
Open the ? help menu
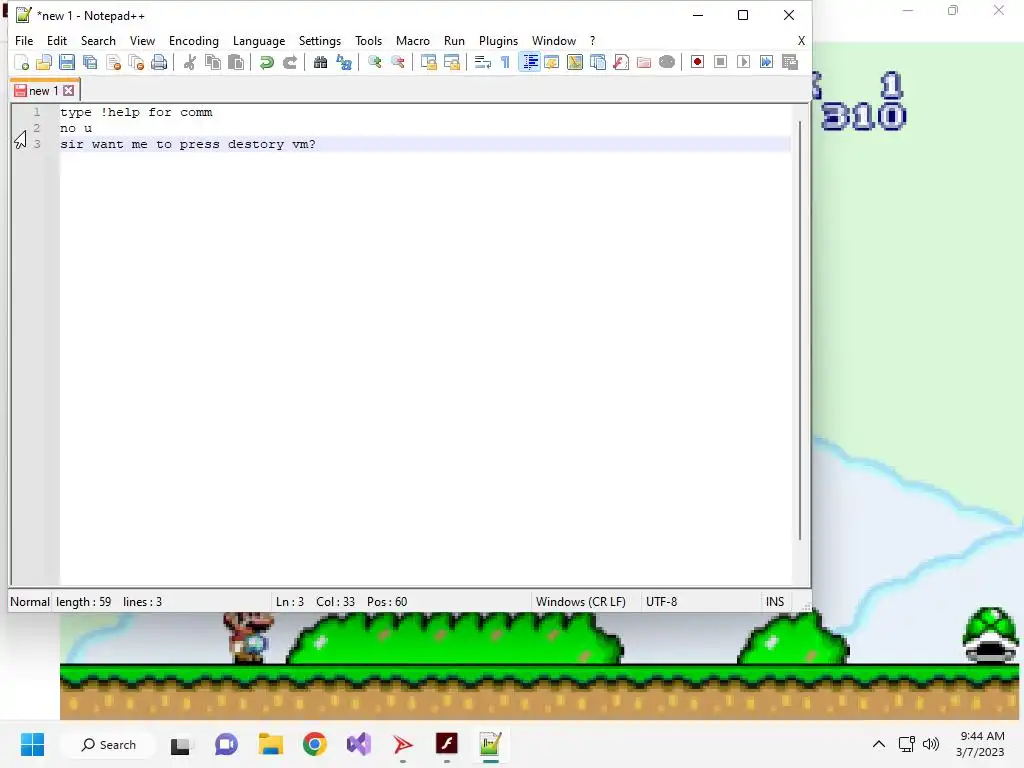(x=592, y=40)
